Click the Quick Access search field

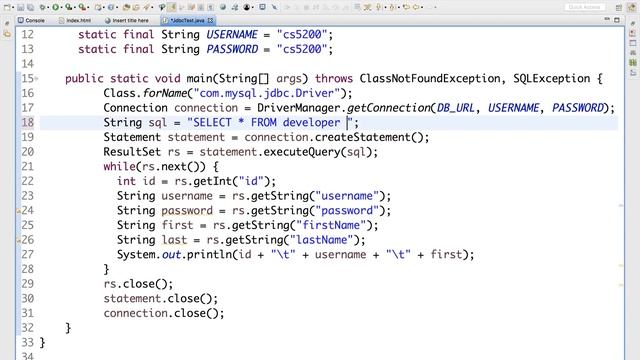pyautogui.click(x=584, y=7)
